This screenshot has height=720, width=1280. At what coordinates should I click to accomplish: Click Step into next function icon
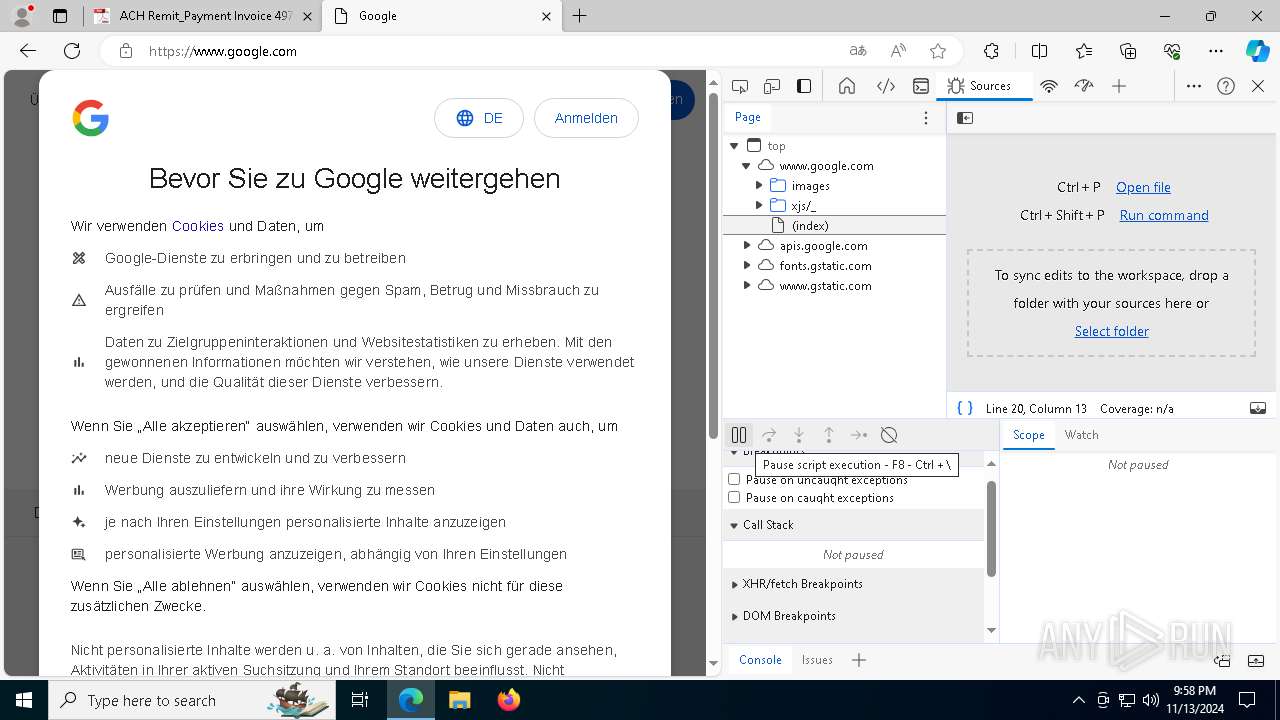tap(799, 435)
